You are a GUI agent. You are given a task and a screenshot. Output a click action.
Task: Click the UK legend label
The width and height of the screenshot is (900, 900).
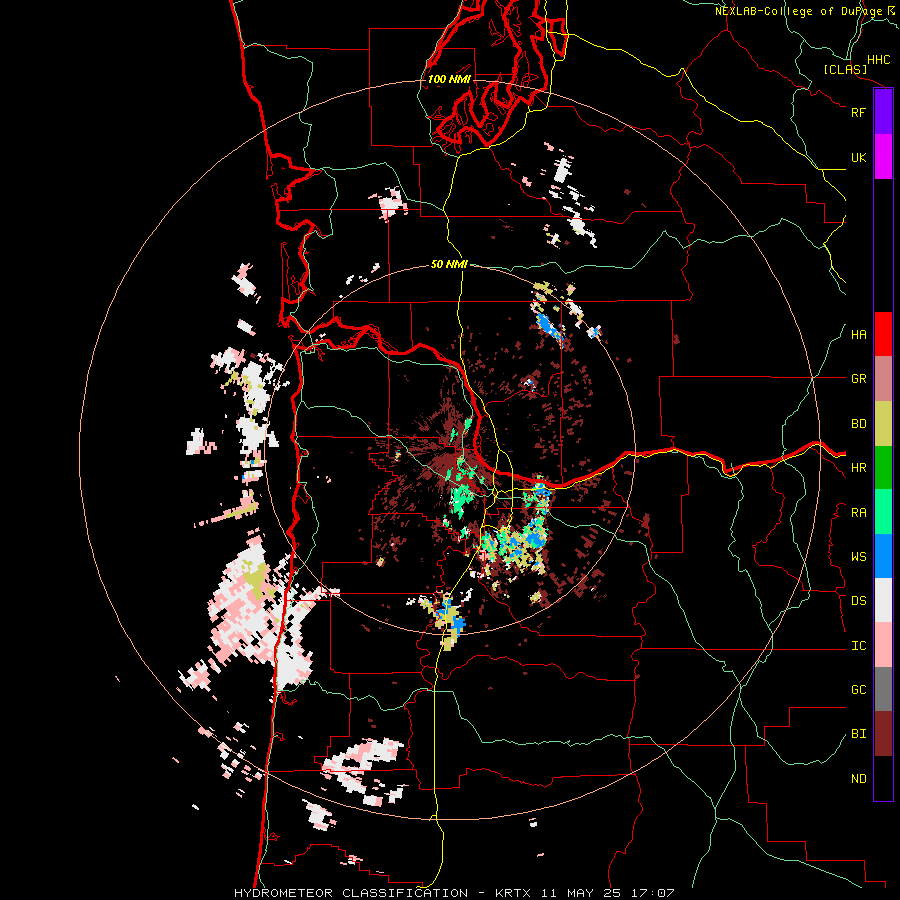[858, 157]
